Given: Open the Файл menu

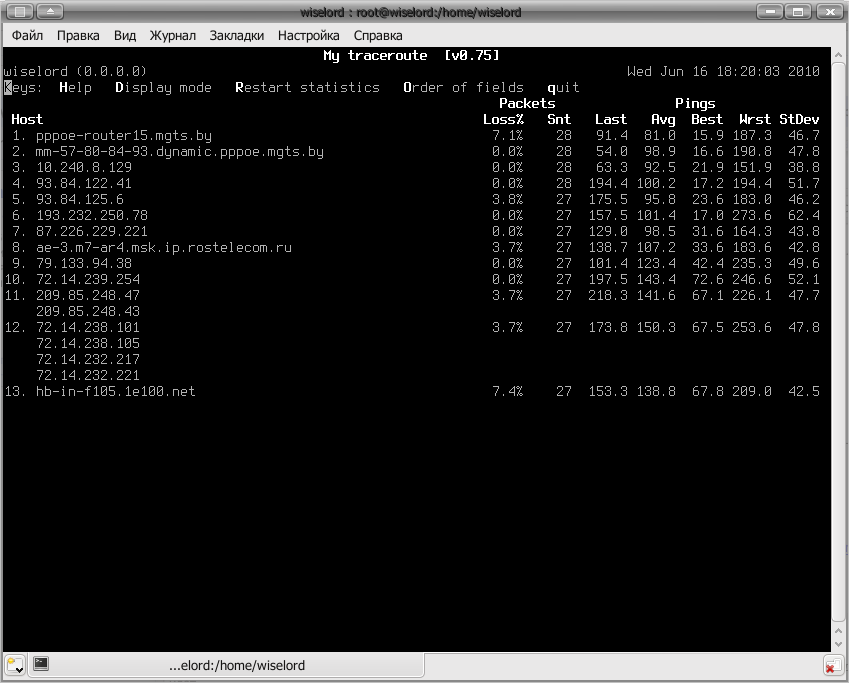Looking at the screenshot, I should [27, 36].
